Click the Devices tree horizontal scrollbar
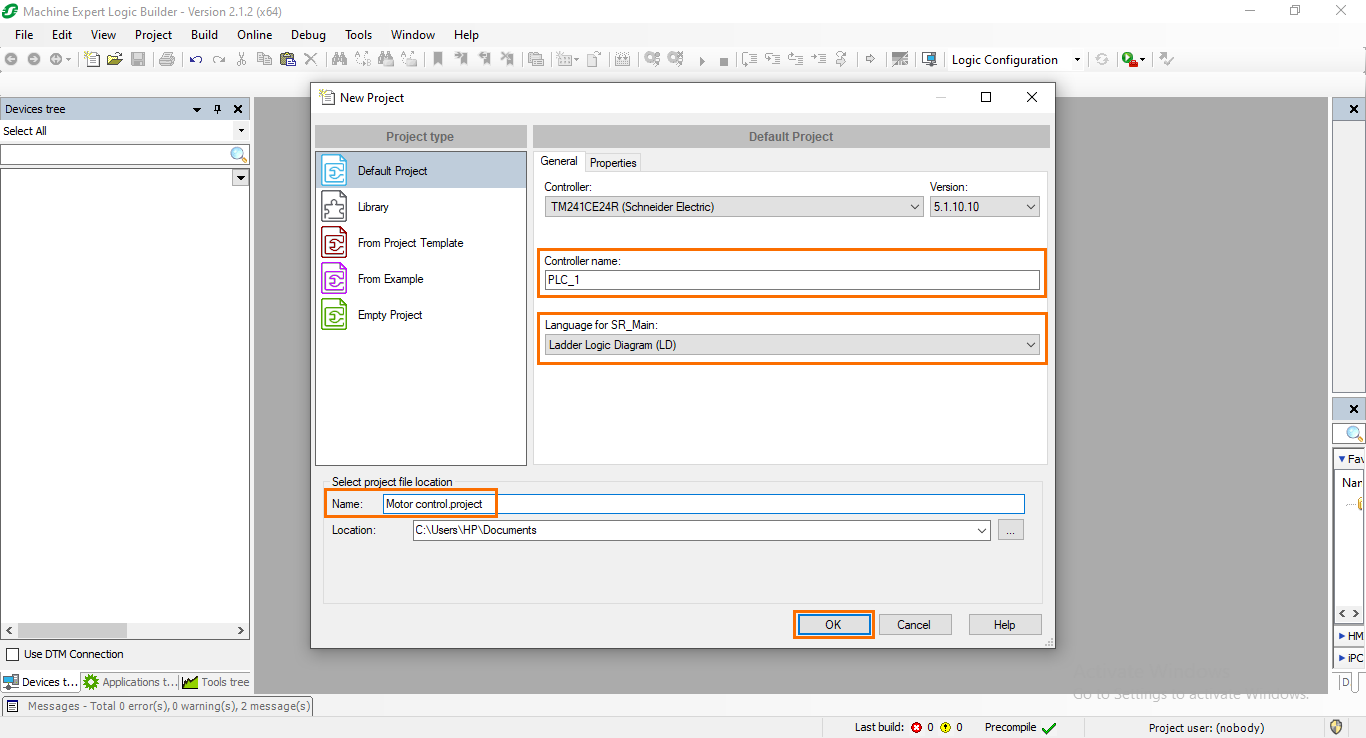This screenshot has height=738, width=1366. 125,631
